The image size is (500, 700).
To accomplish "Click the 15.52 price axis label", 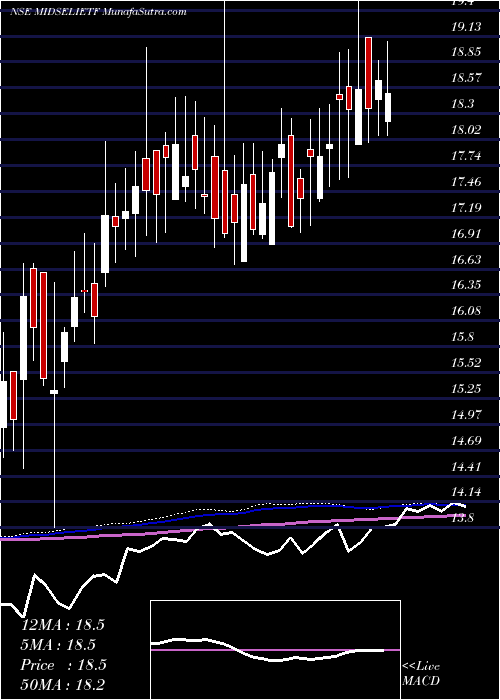I will tap(467, 362).
